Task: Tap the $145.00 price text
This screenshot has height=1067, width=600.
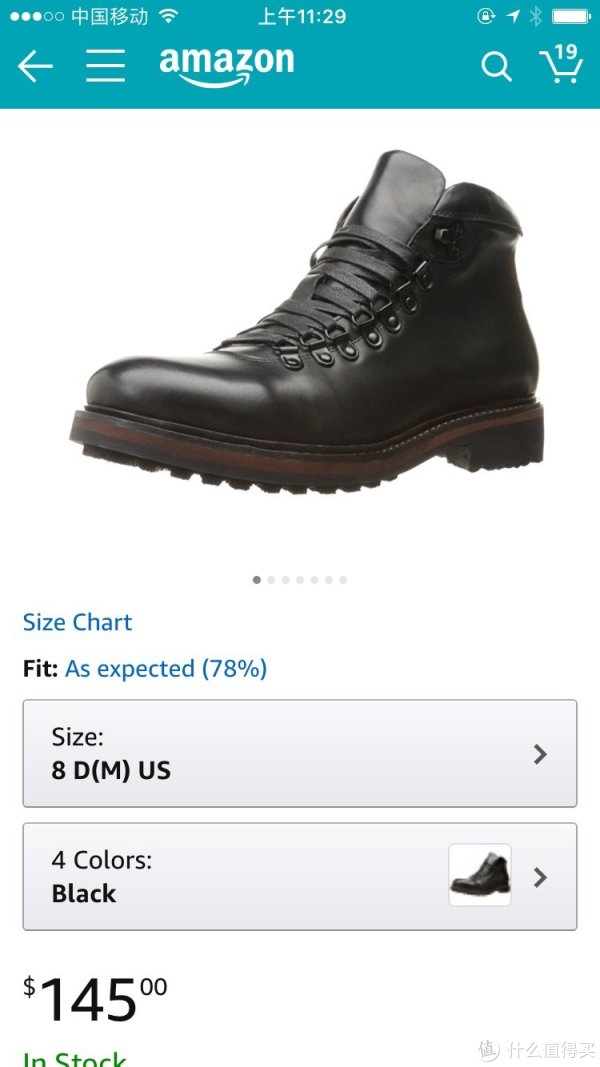Action: [x=95, y=999]
